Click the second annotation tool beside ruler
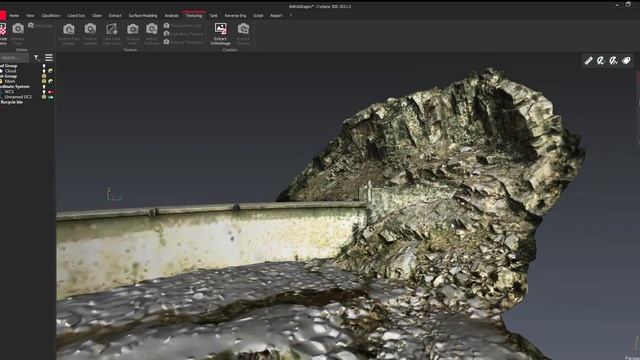The height and width of the screenshot is (360, 640). [x=601, y=61]
